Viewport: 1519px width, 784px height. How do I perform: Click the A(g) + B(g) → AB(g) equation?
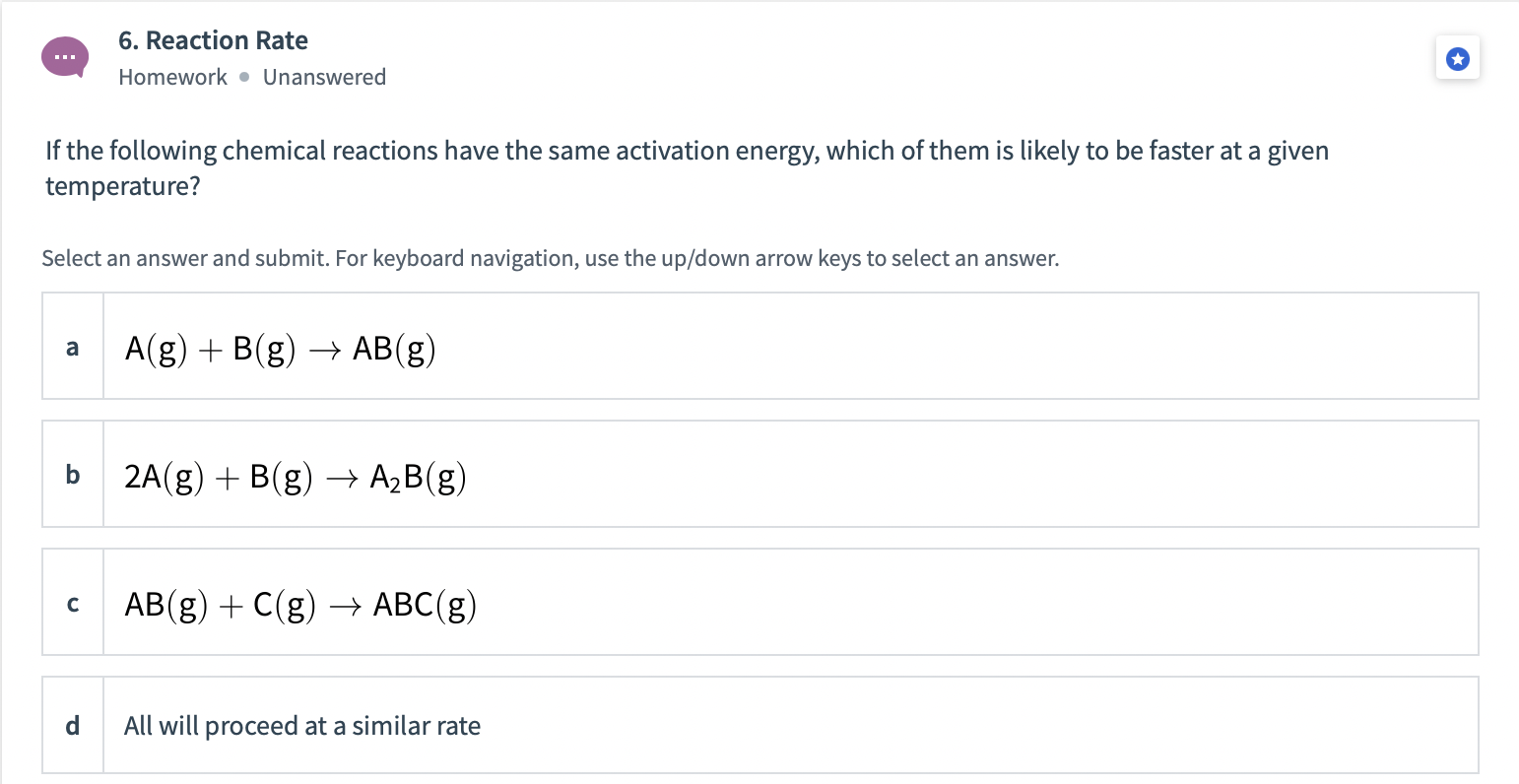pos(279,349)
